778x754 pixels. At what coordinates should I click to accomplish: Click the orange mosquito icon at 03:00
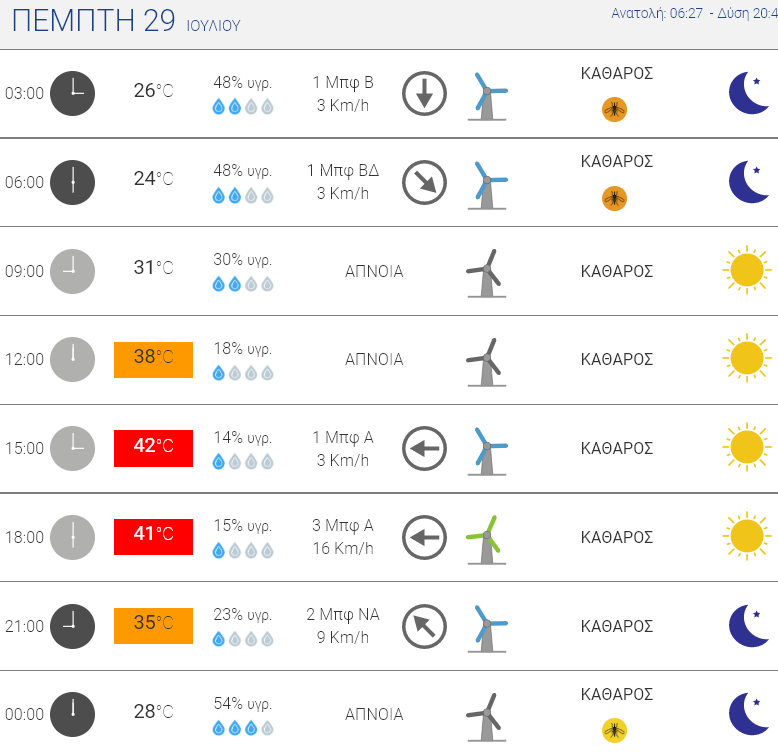click(614, 109)
